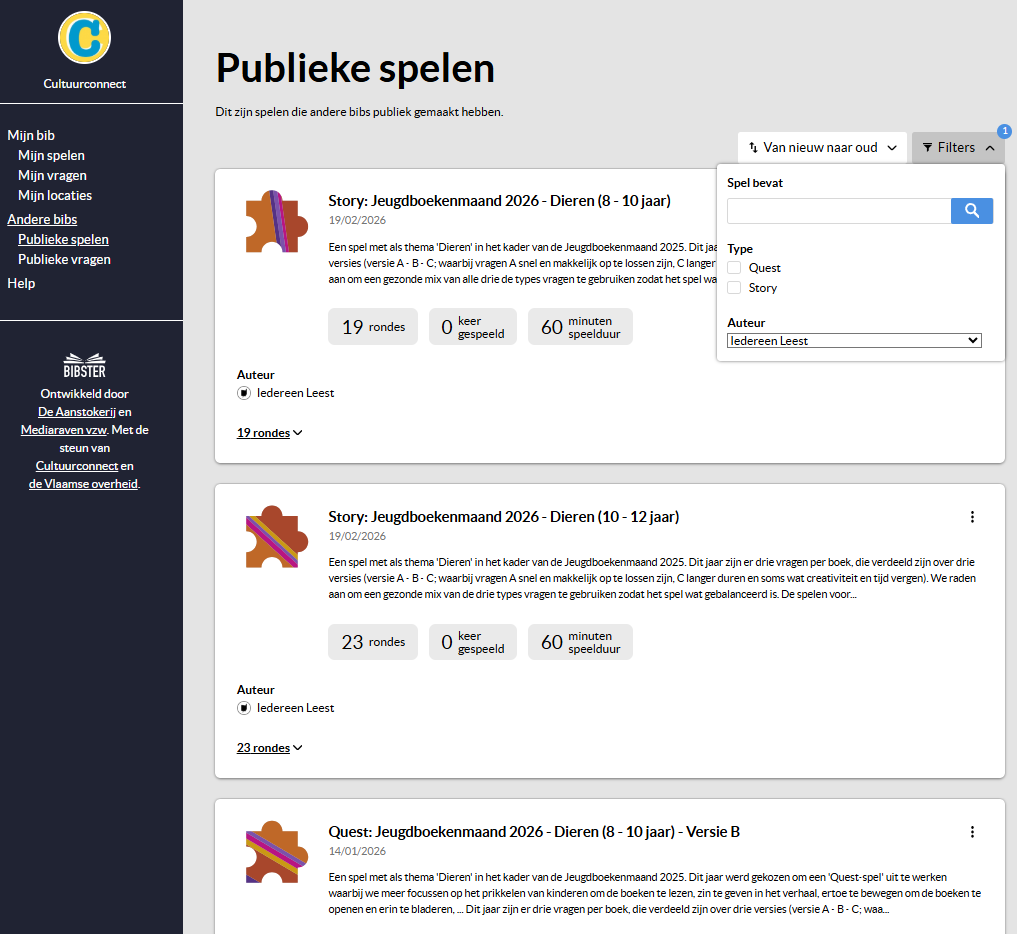Click the Cultuurconnect logo icon
Screen dimensions: 1017x934
(x=85, y=37)
